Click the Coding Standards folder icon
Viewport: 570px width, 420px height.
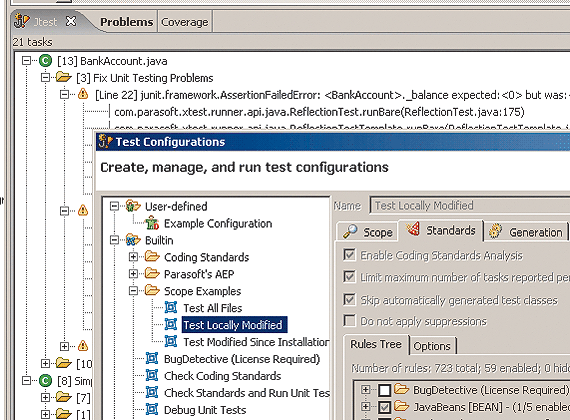152,256
